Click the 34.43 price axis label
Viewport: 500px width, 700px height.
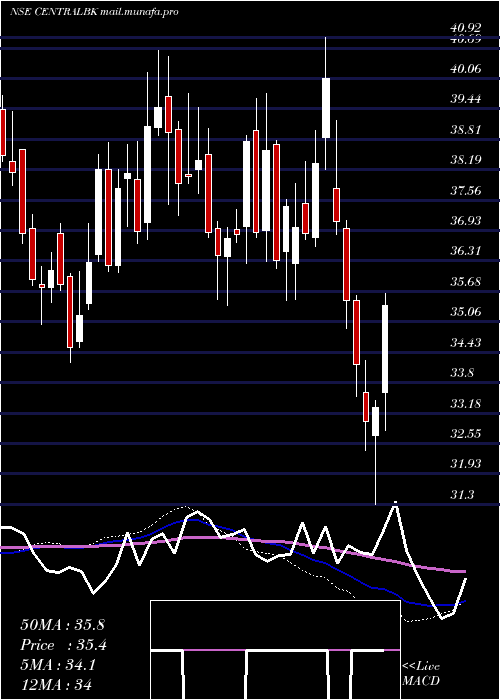(x=467, y=342)
